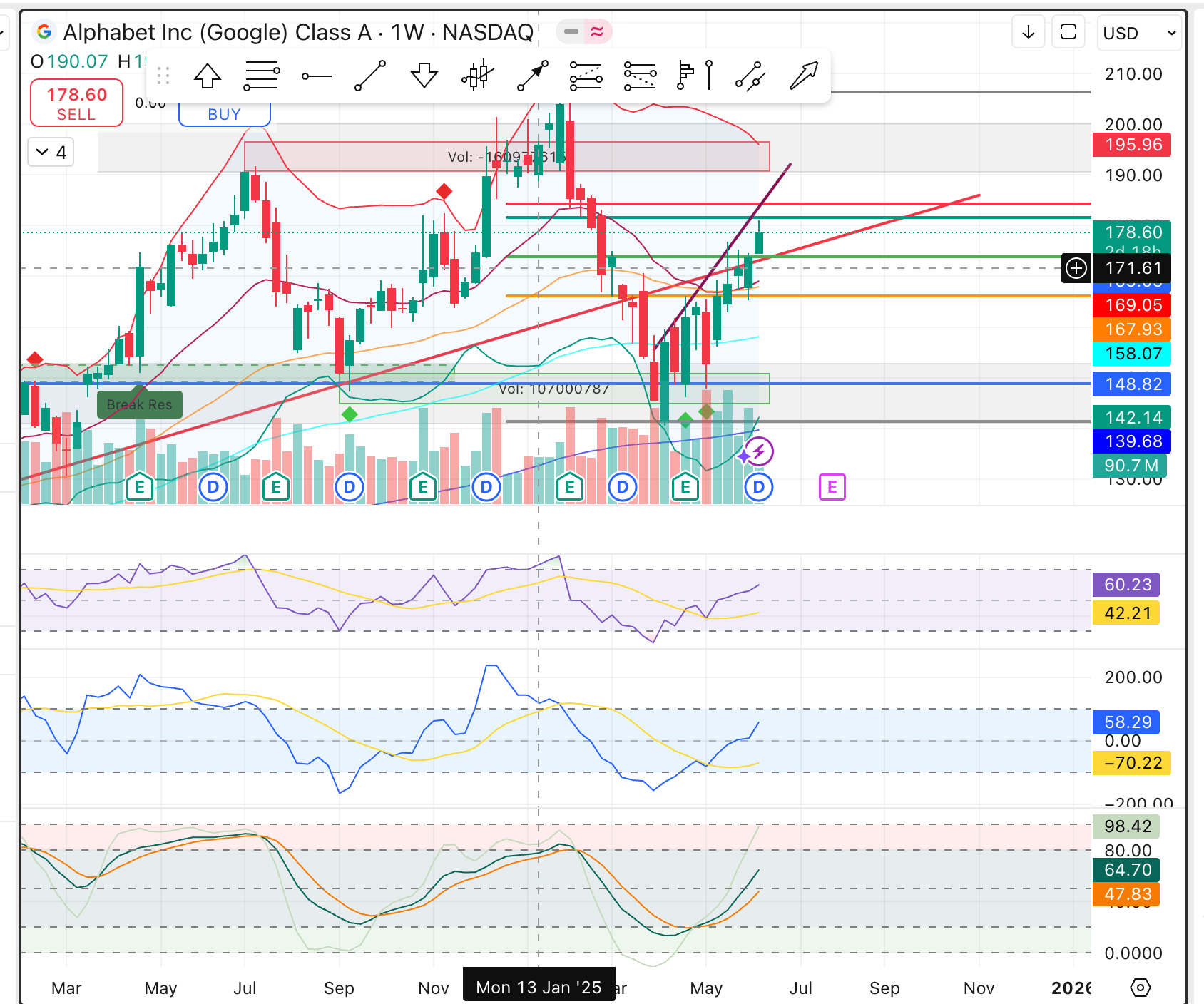
Task: Open the dividend D marker before July 2024
Action: pyautogui.click(x=213, y=488)
